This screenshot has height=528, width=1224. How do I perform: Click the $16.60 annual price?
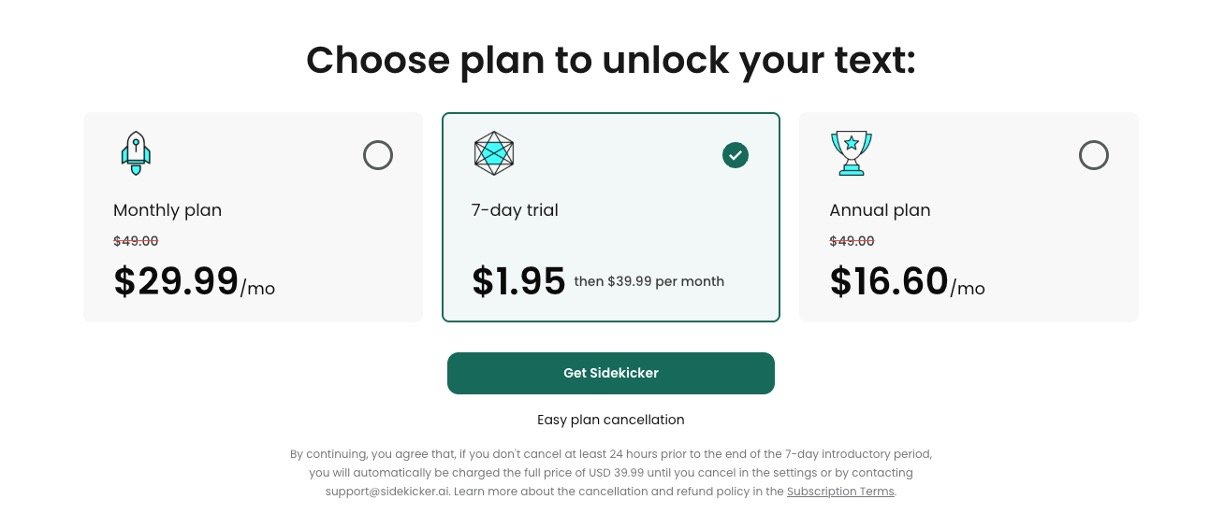coord(889,282)
